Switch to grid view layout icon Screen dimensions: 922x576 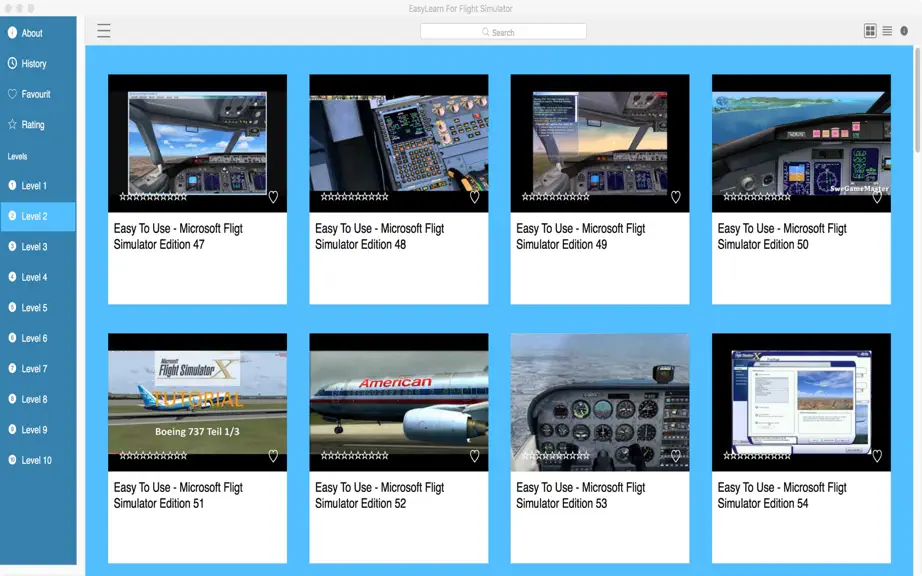[x=870, y=31]
